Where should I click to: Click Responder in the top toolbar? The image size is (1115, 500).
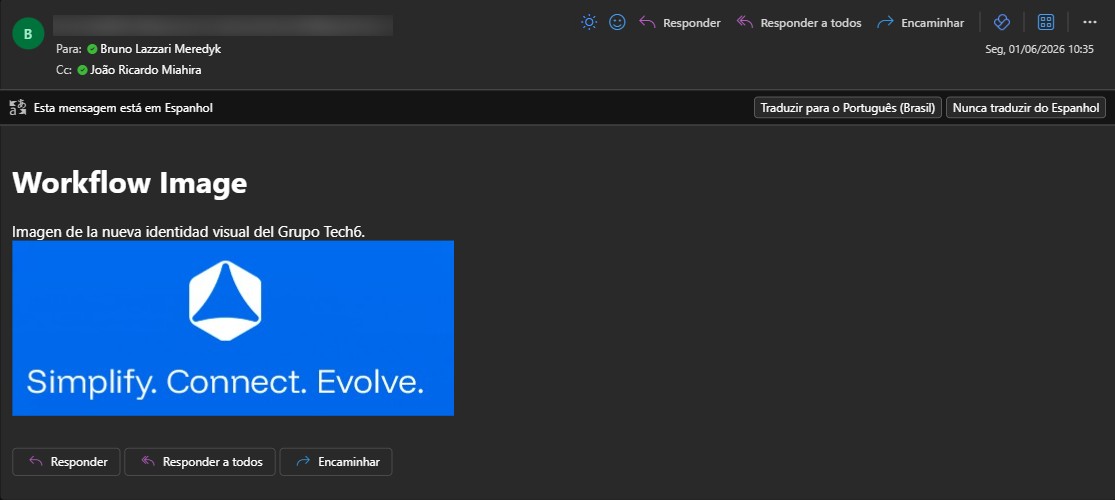(680, 23)
